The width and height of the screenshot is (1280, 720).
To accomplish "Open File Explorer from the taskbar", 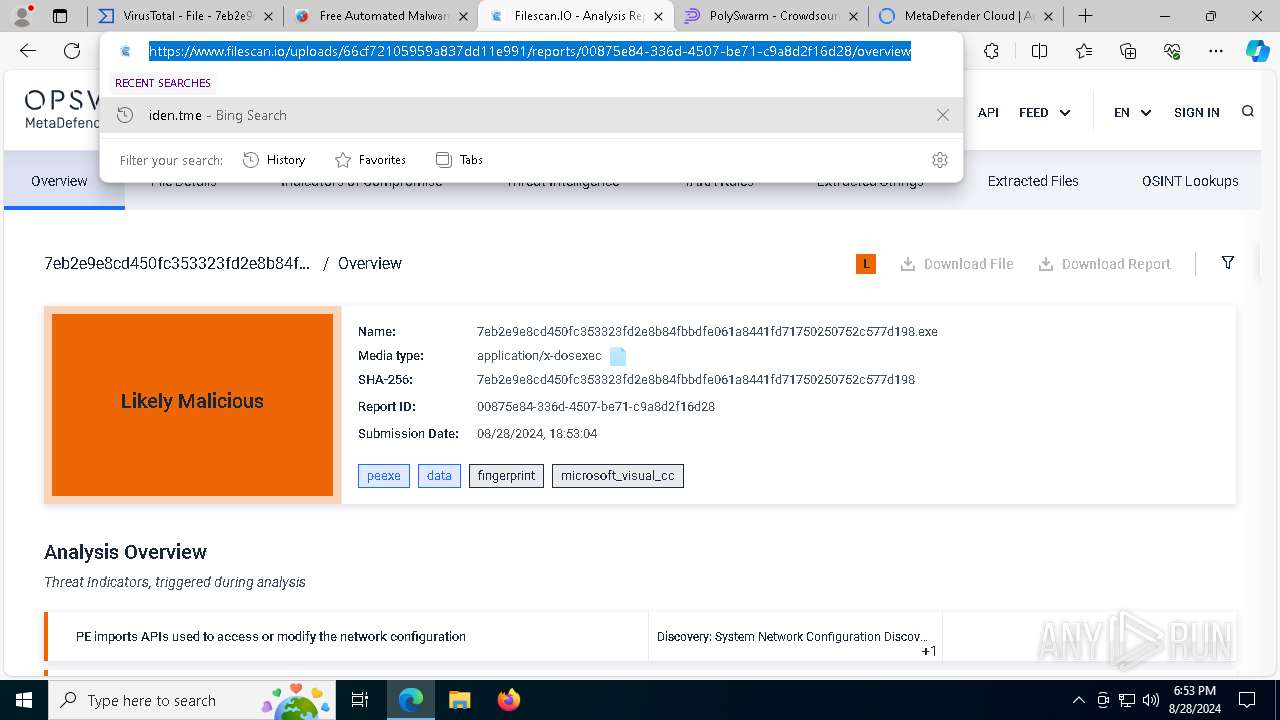I will (x=459, y=700).
